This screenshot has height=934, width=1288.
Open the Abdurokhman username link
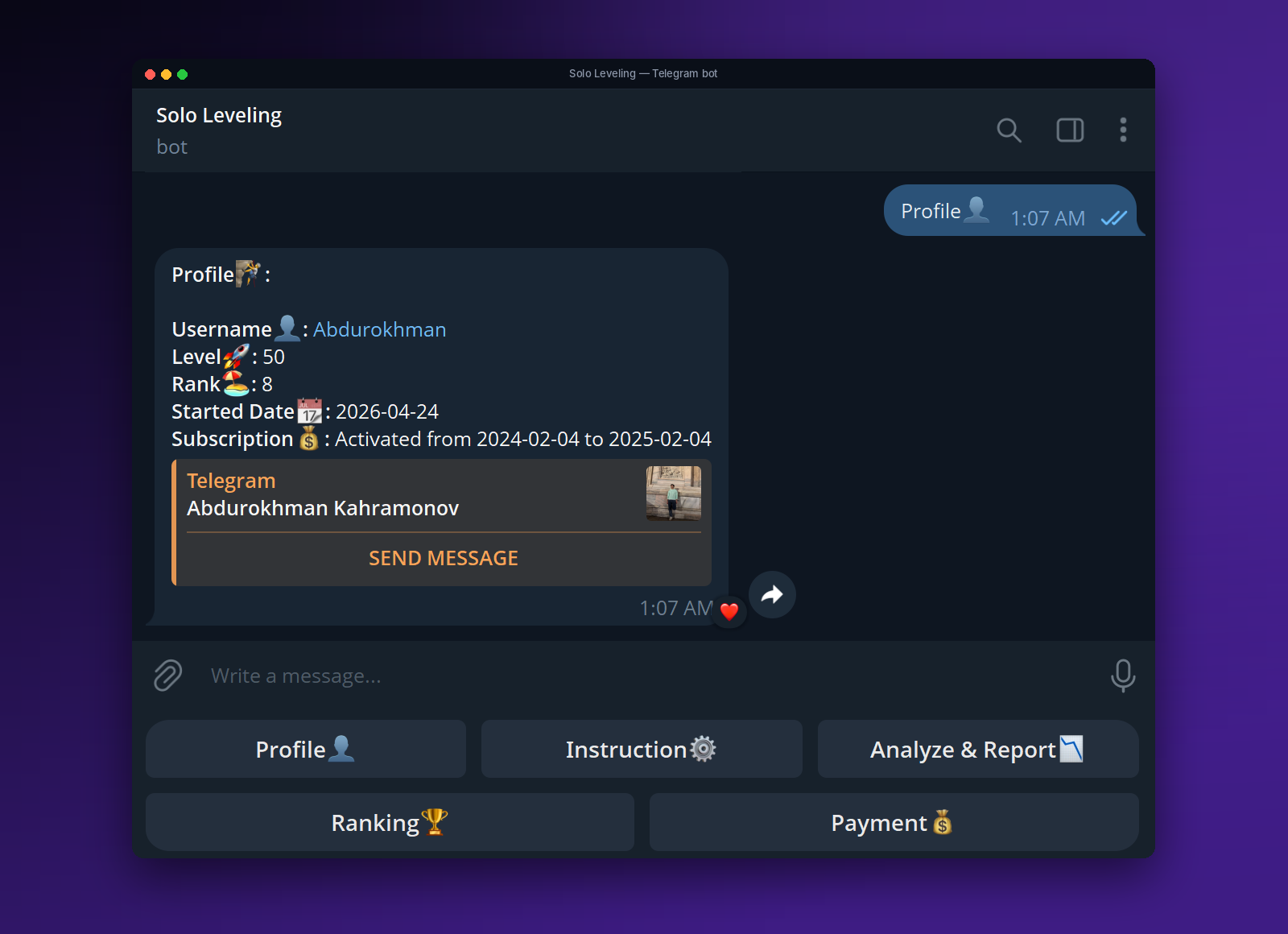379,329
